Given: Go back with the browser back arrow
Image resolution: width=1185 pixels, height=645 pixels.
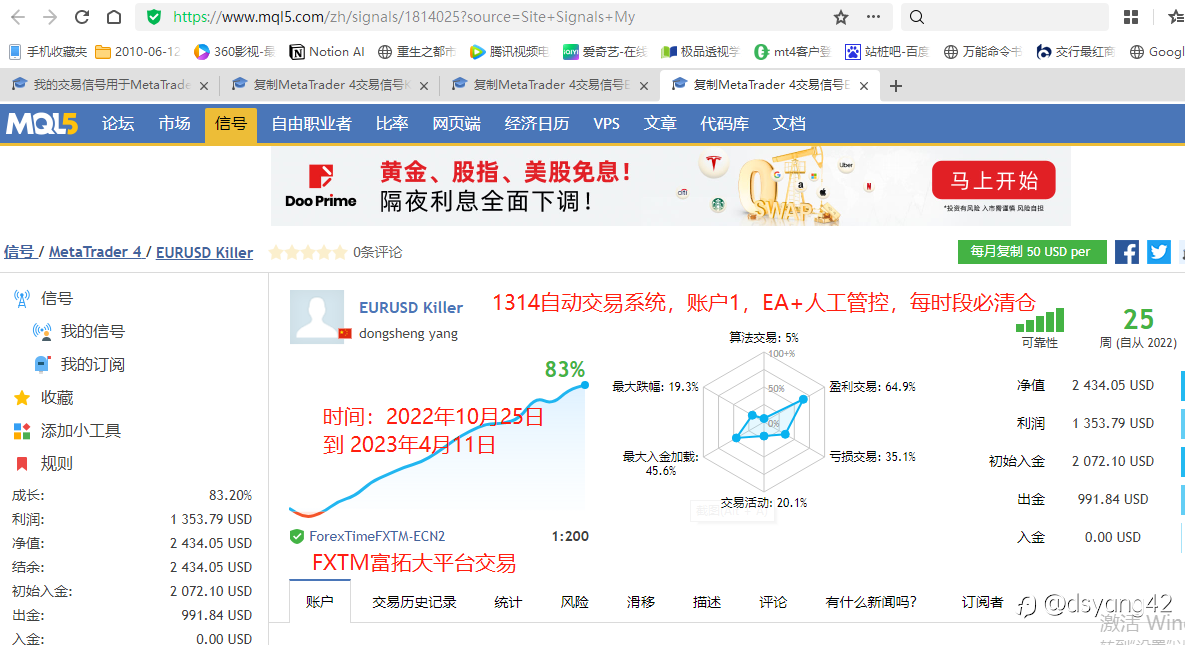Looking at the screenshot, I should pyautogui.click(x=17, y=17).
